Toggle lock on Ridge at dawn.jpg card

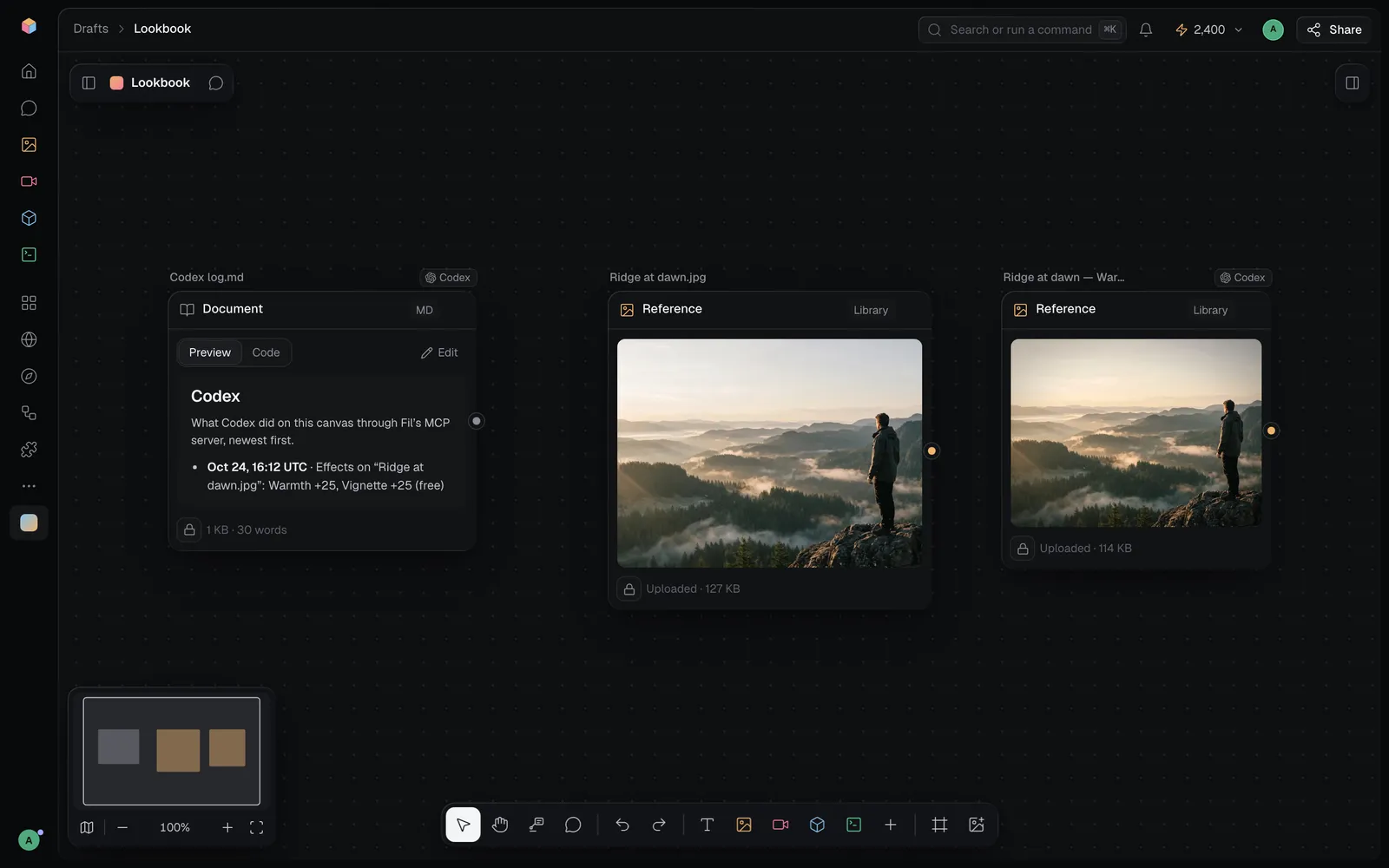coord(629,589)
